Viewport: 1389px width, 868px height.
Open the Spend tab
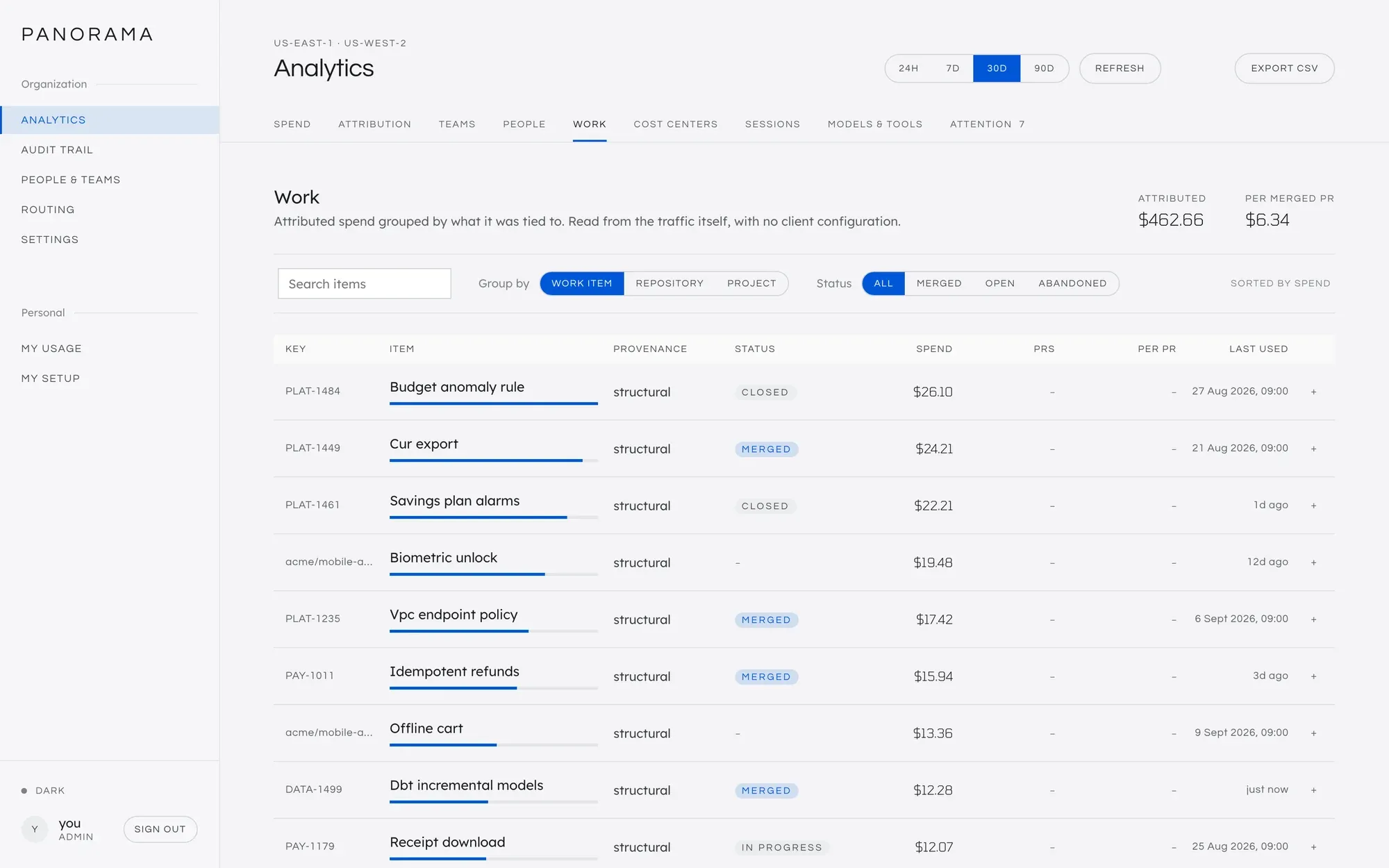click(x=292, y=124)
